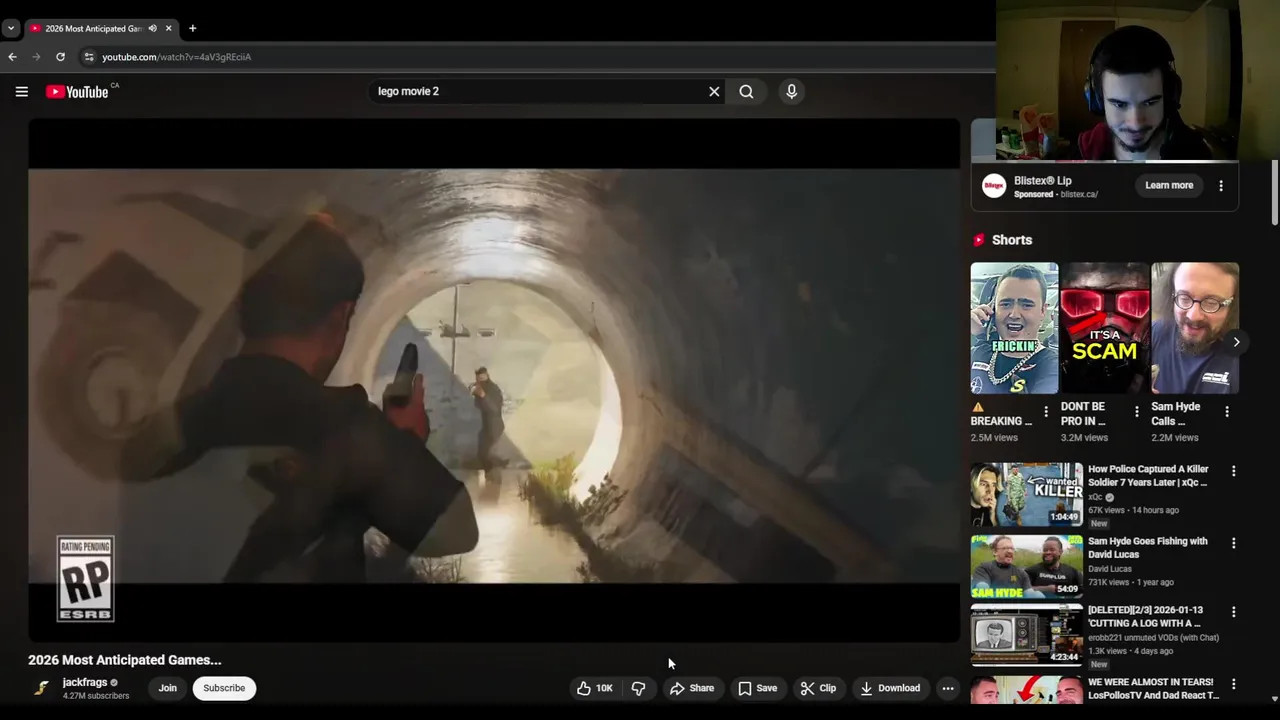
Task: Open the YouTube guide hamburger menu
Action: (x=21, y=91)
